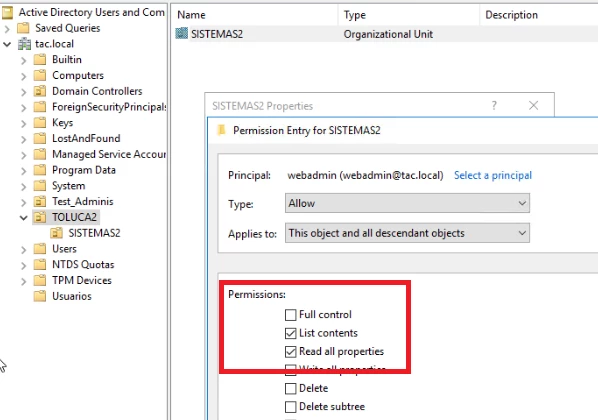Viewport: 598px width, 420px height.
Task: Click the Domain Controllers OU folder icon
Action: click(40, 91)
